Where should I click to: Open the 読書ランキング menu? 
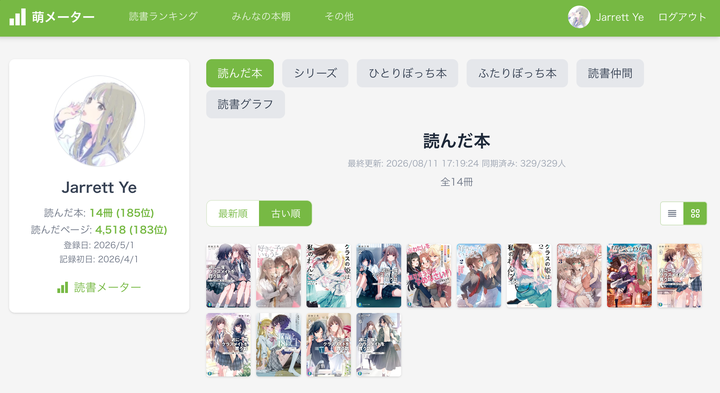tap(163, 17)
